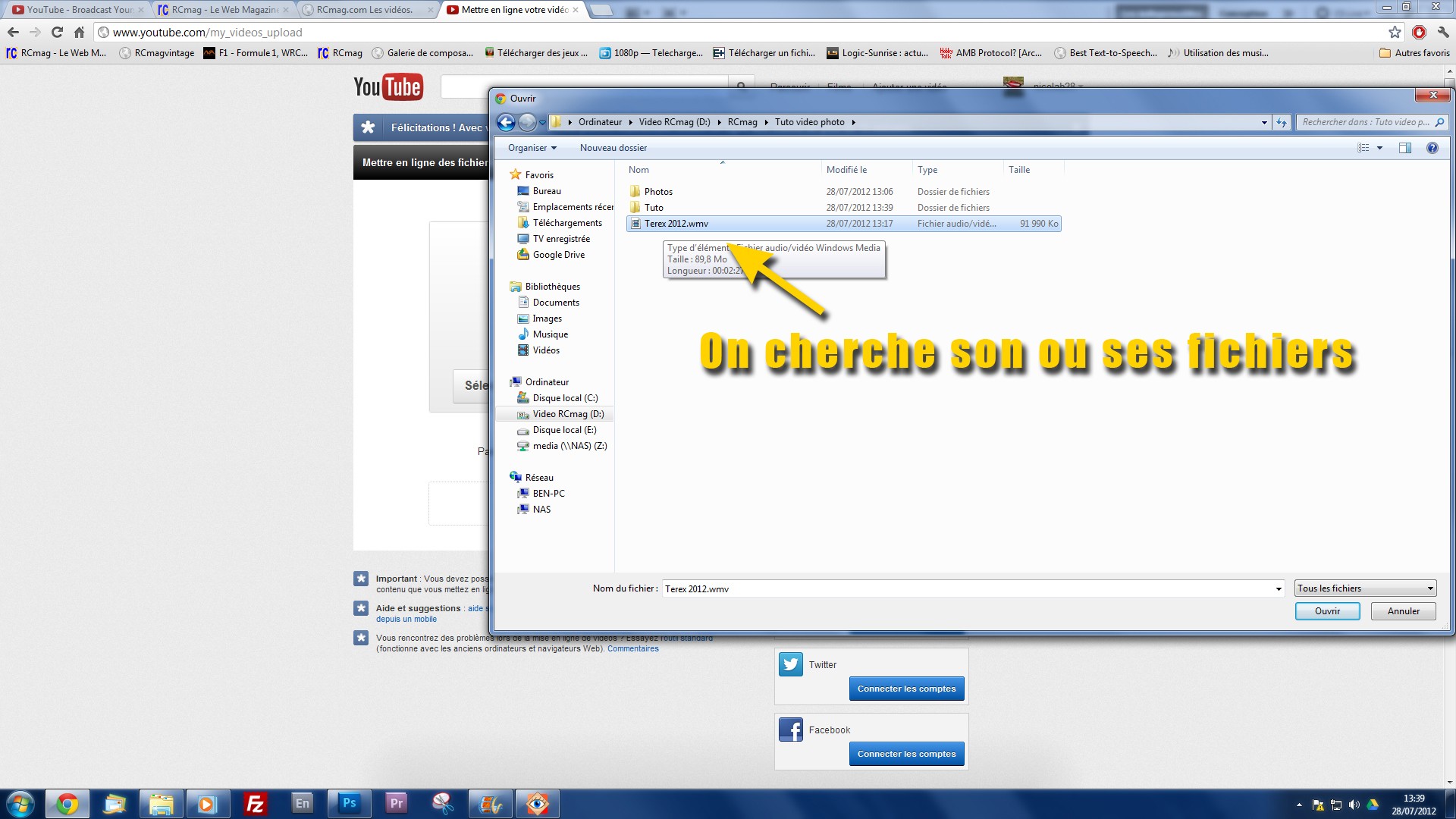Open FileZilla from taskbar
The width and height of the screenshot is (1456, 819).
(255, 803)
